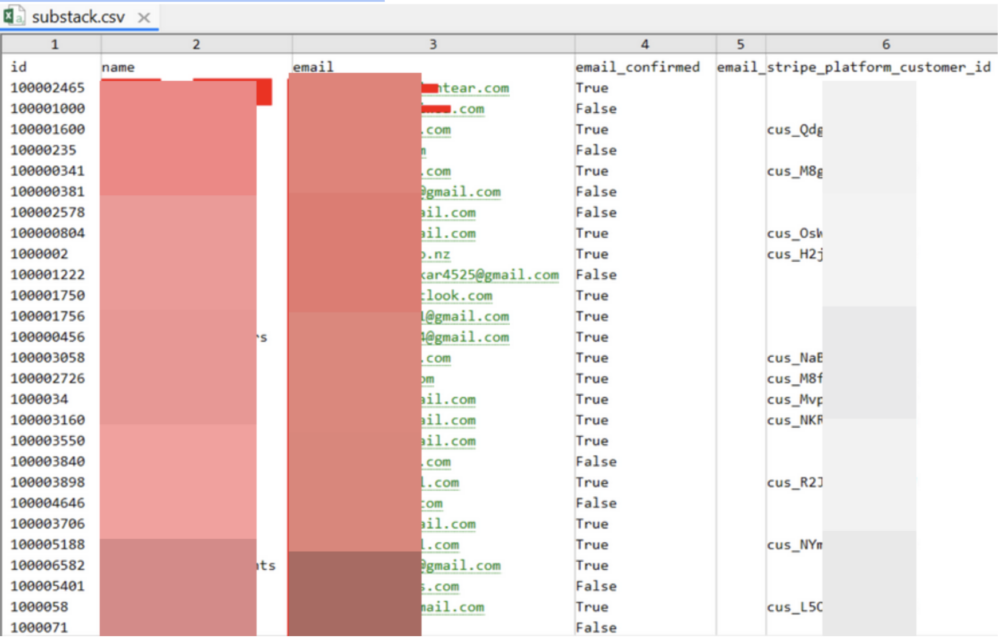The image size is (1000, 639).
Task: Click the 'name' header cell
Action: coord(118,67)
